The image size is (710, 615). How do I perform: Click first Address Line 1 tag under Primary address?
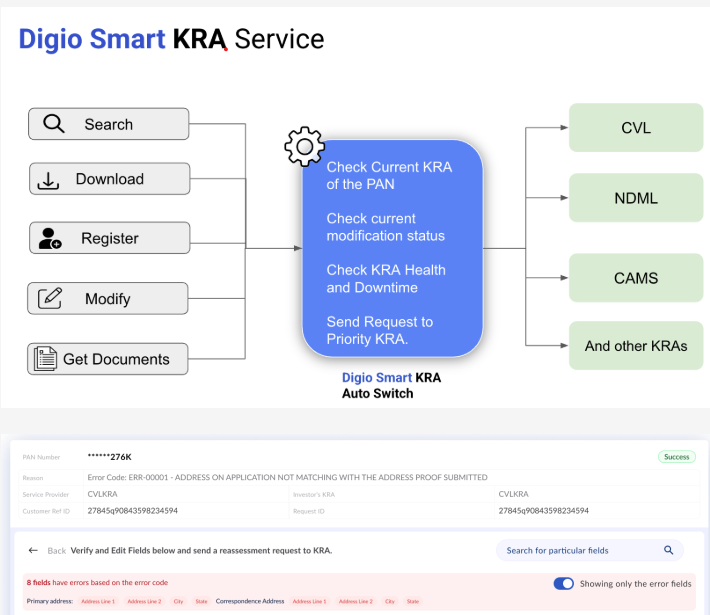[98, 601]
